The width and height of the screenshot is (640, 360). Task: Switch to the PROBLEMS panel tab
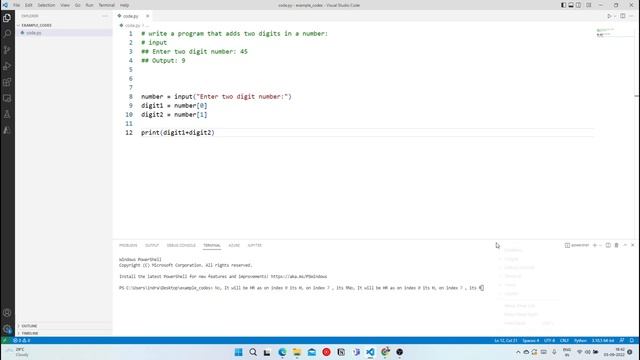tap(128, 245)
